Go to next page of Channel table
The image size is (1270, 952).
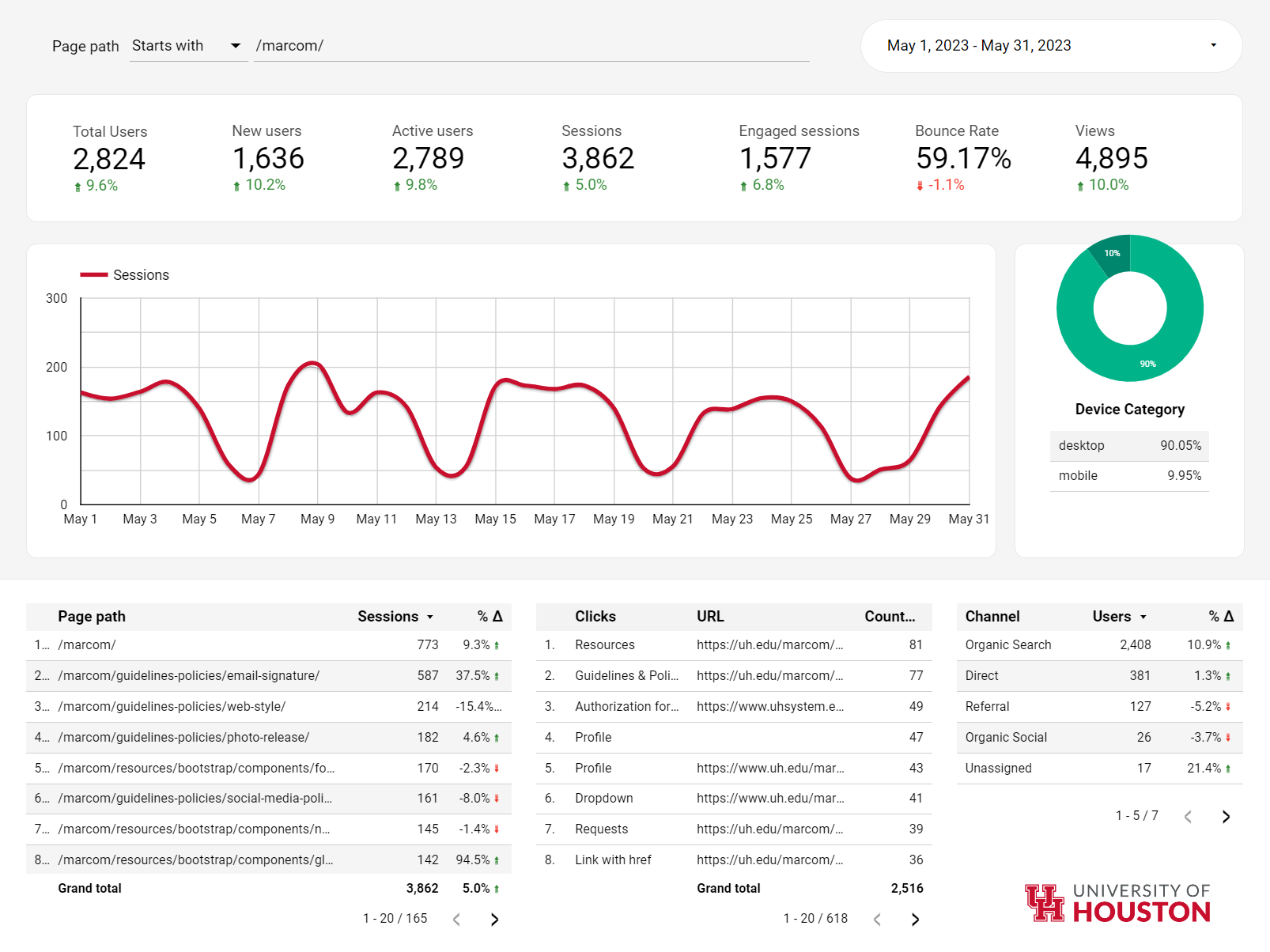[1226, 817]
